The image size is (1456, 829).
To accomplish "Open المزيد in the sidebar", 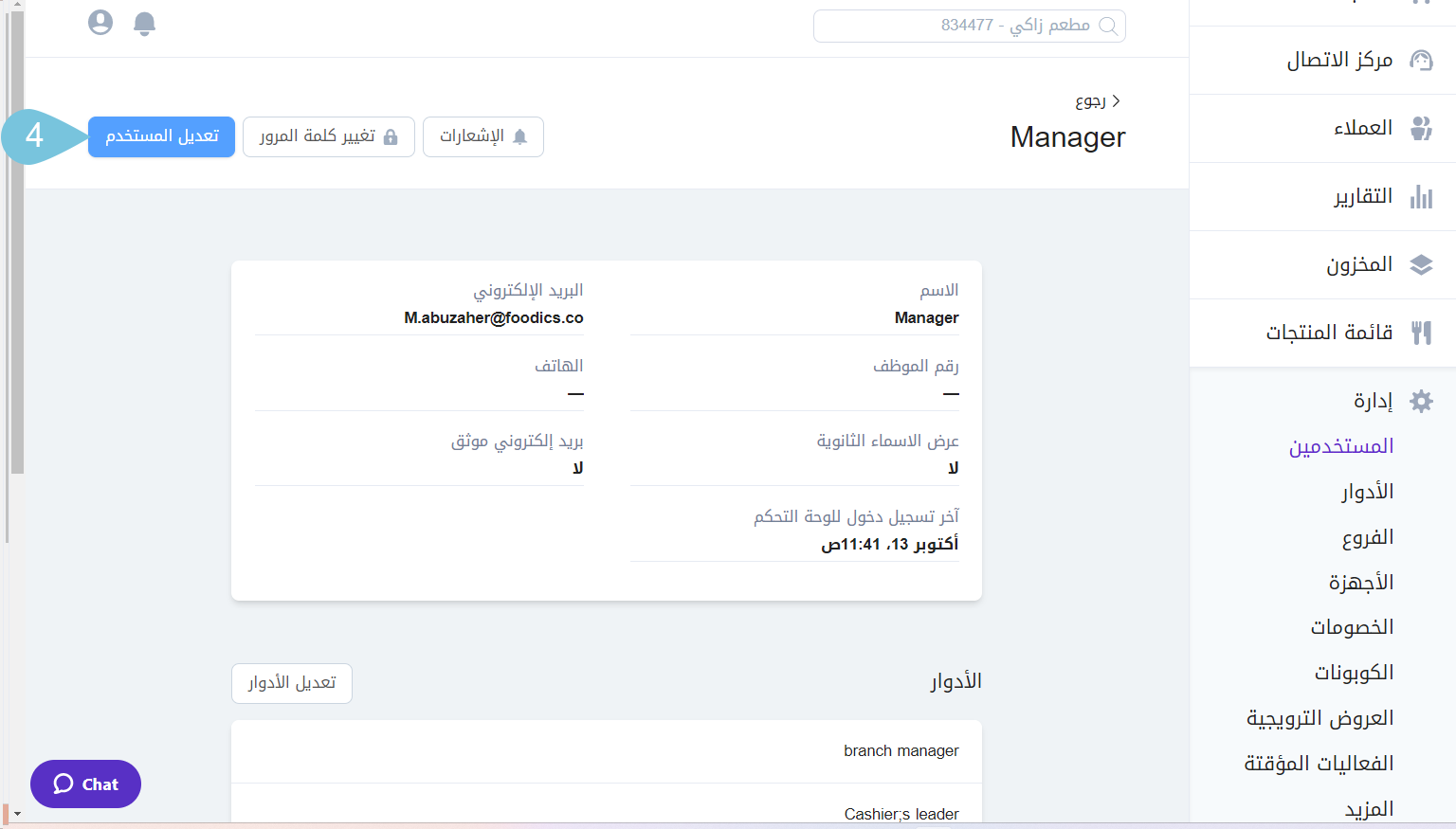I will point(1369,809).
